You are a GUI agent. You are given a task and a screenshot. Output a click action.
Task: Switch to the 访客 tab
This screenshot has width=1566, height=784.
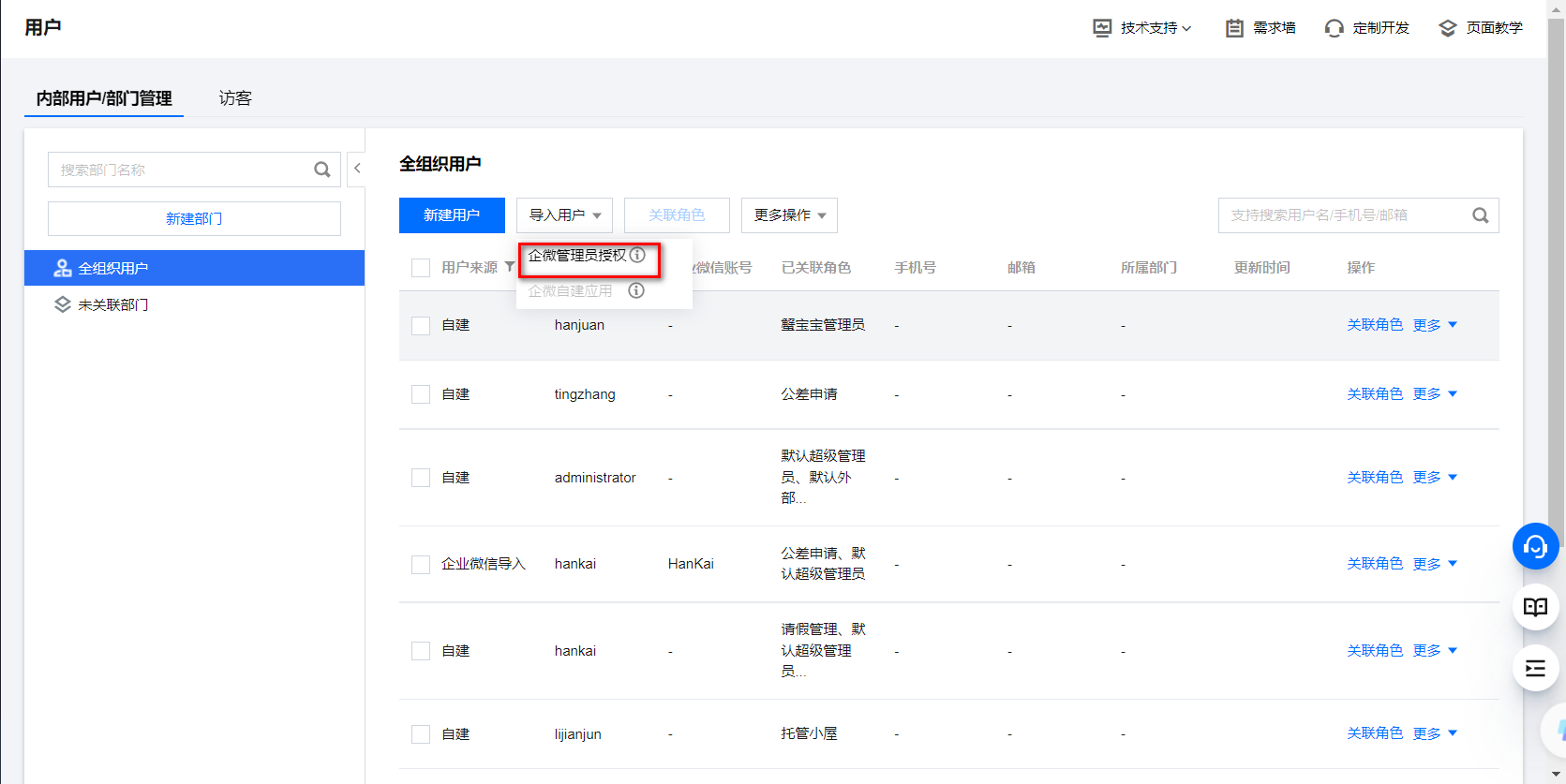[x=235, y=98]
